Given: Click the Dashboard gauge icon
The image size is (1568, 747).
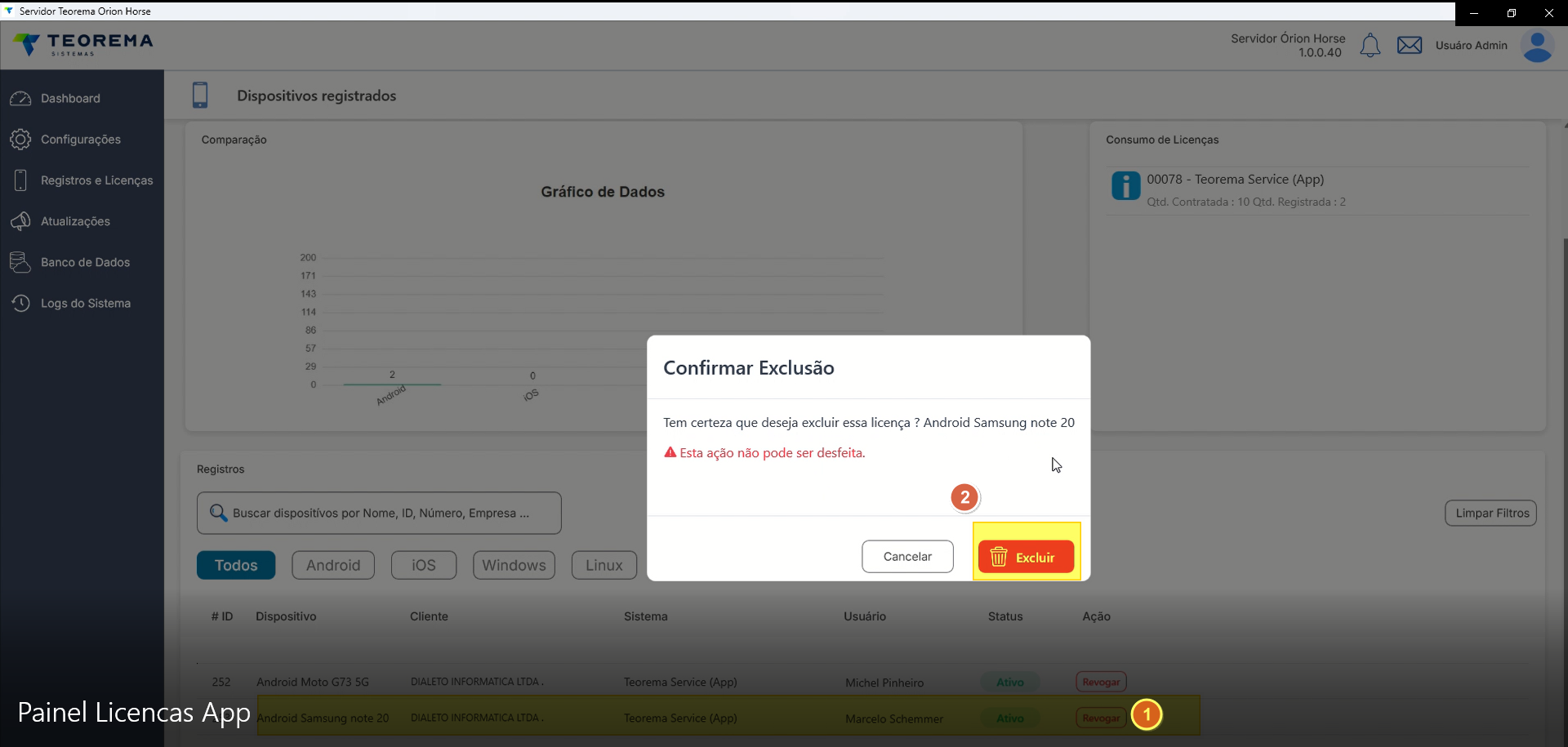Looking at the screenshot, I should pyautogui.click(x=20, y=99).
